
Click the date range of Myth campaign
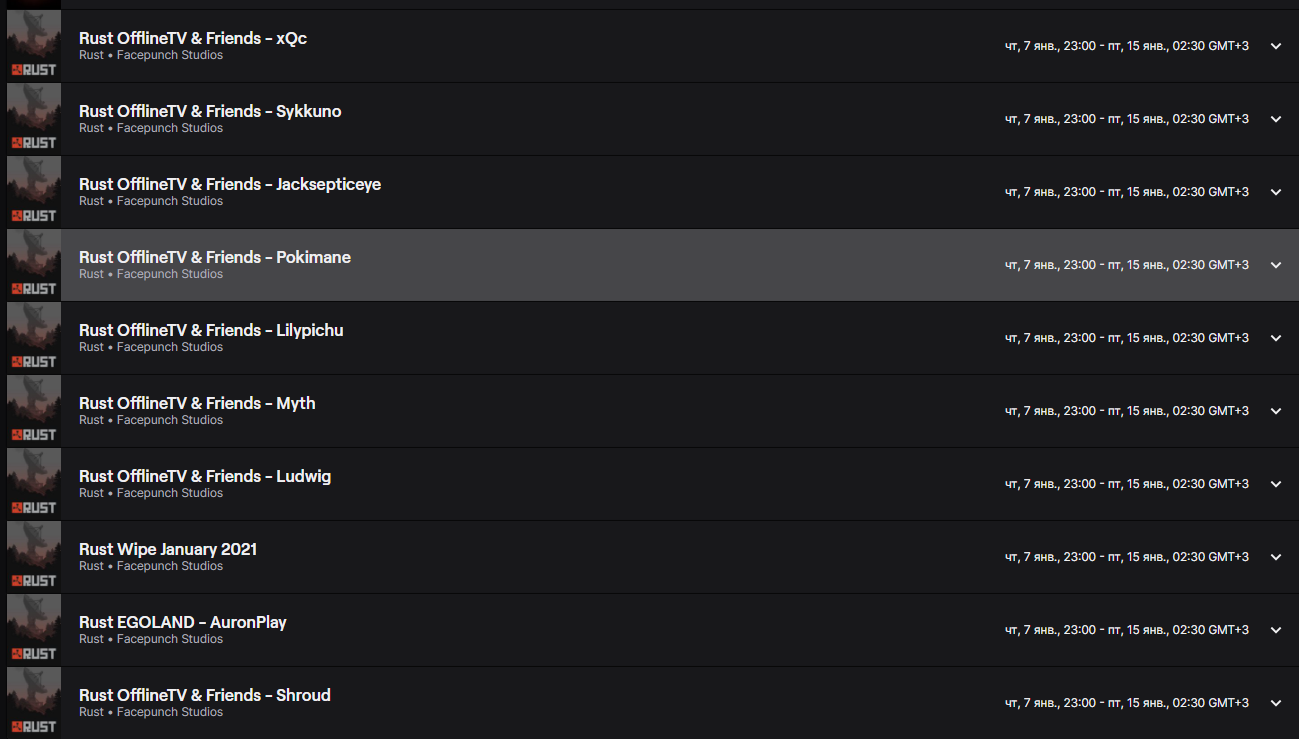click(x=1127, y=411)
